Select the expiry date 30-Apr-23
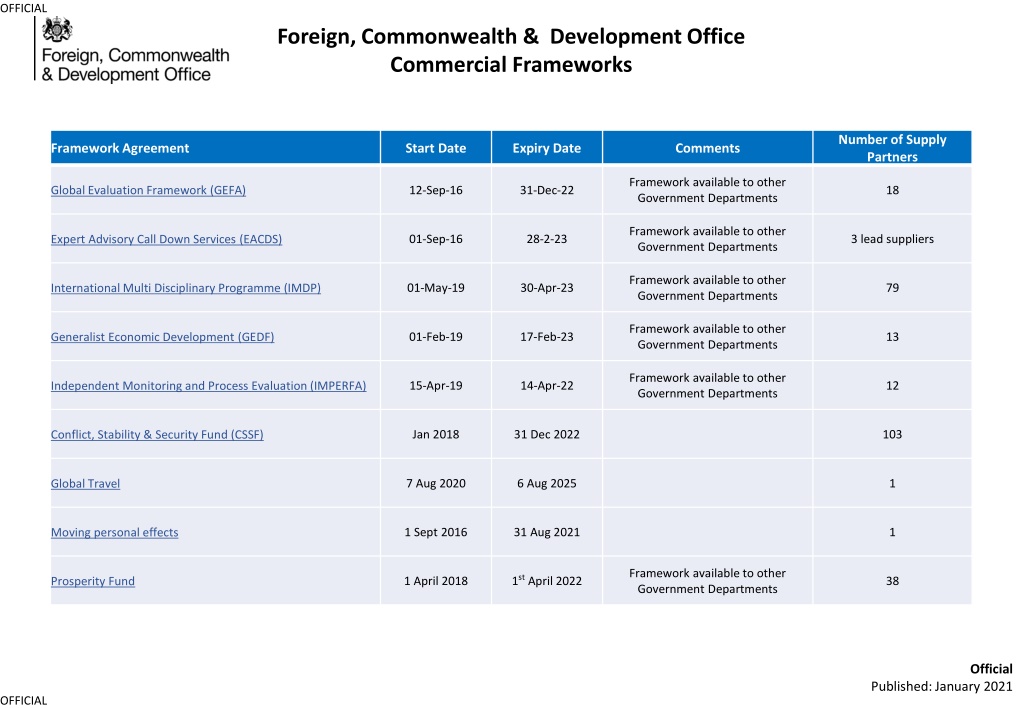1023x708 pixels. (547, 288)
